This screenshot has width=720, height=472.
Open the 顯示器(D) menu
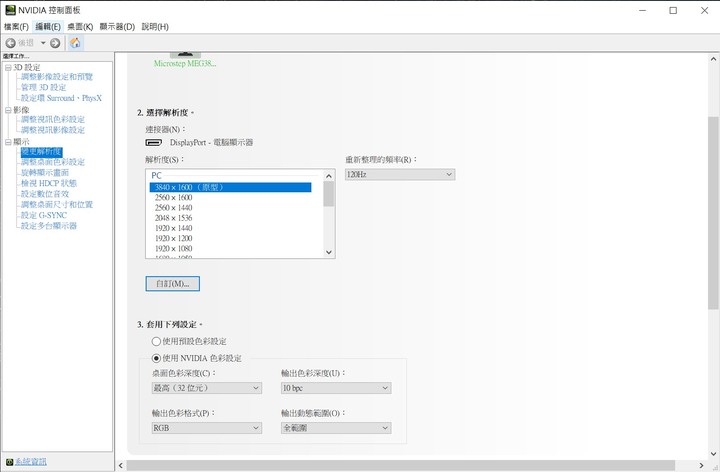click(x=117, y=27)
